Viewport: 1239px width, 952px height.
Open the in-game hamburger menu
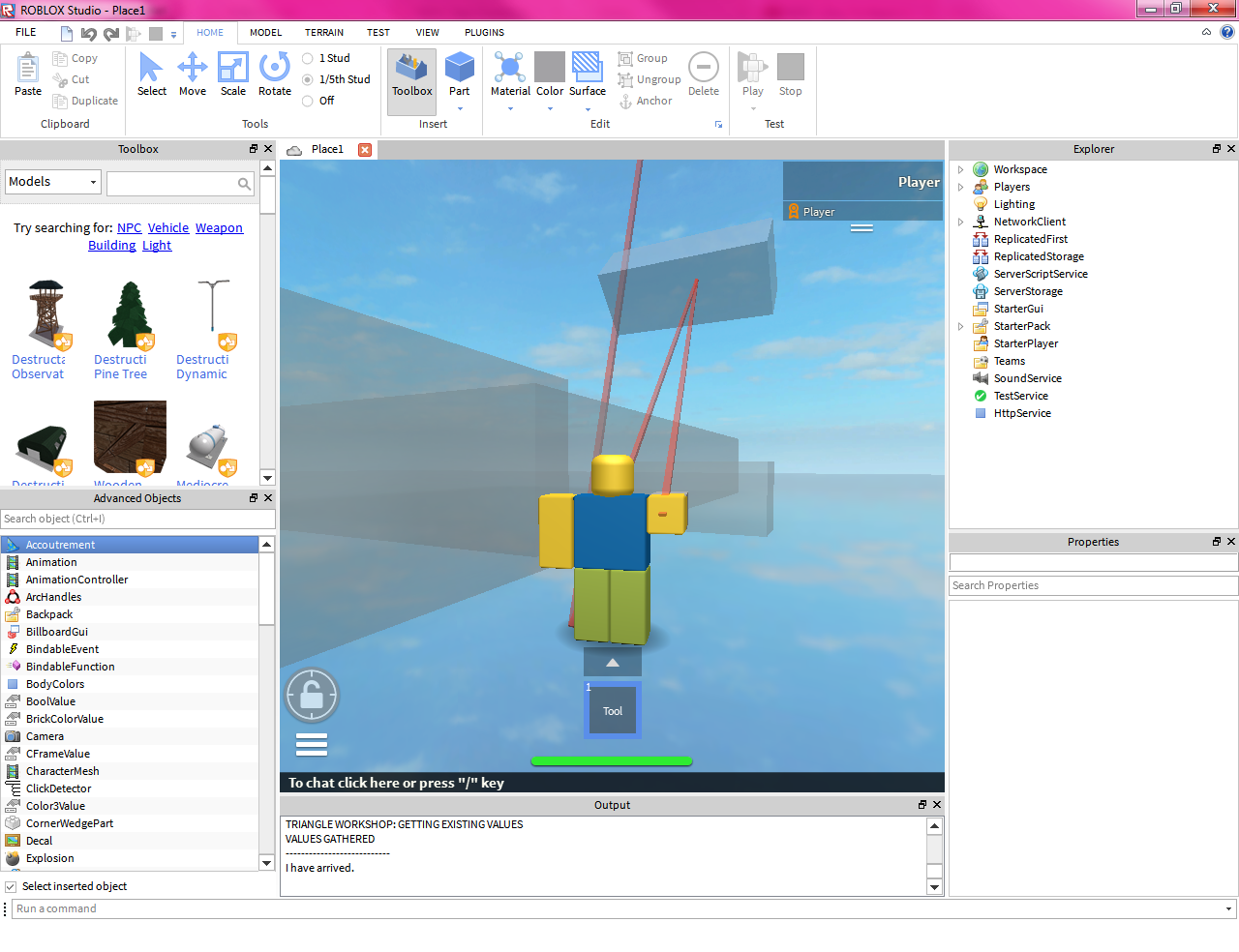(x=312, y=744)
